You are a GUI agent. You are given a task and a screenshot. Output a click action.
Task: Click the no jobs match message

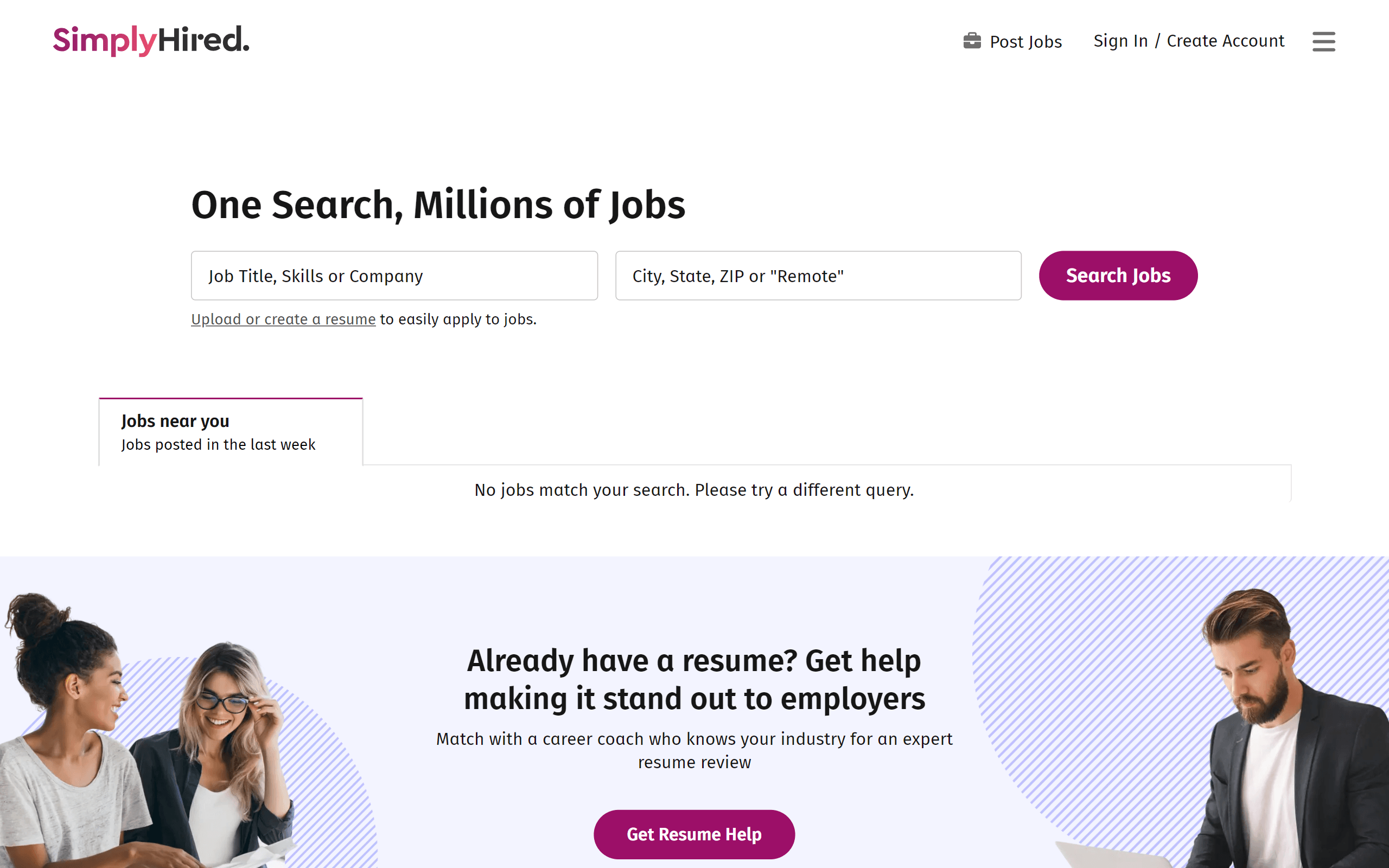(x=694, y=490)
